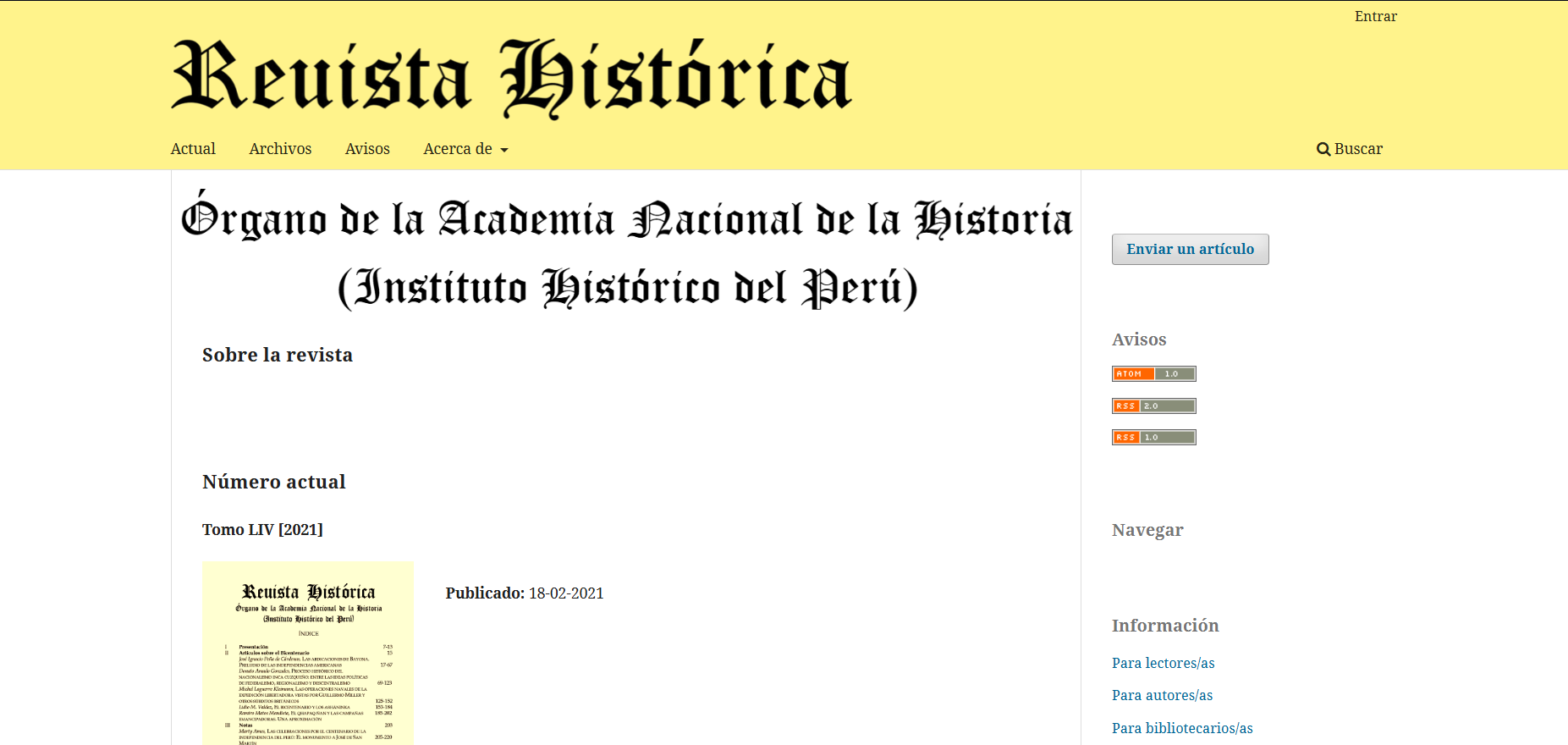Click the Sobre la revista heading

coord(278,355)
